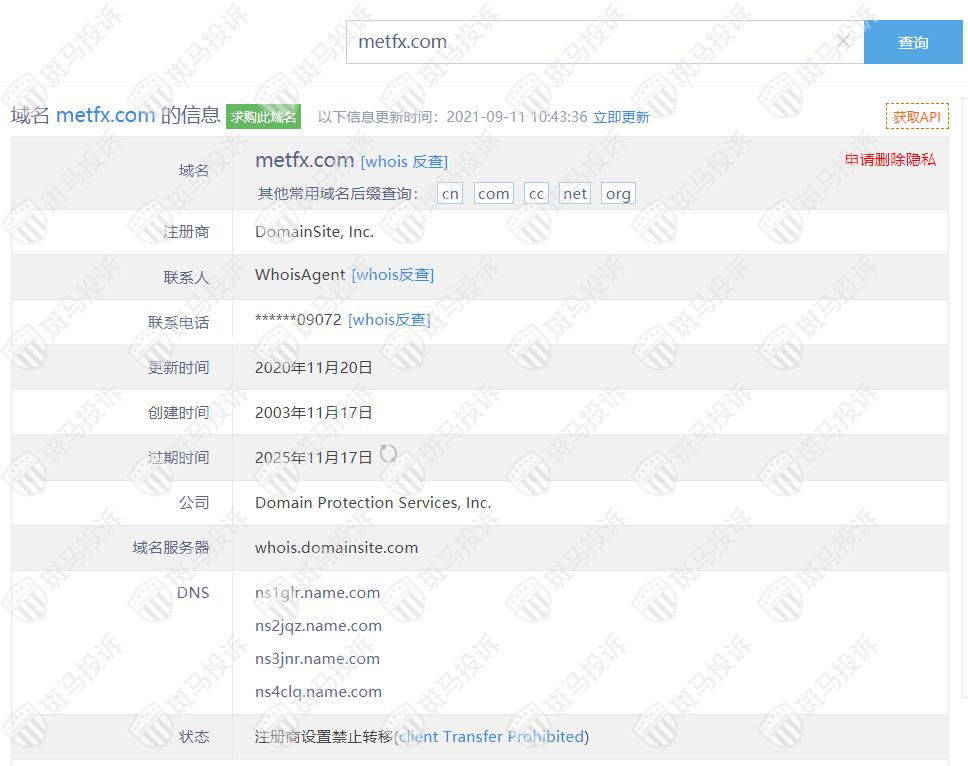Click the page's vertical scrollbar on the right

pos(964,400)
